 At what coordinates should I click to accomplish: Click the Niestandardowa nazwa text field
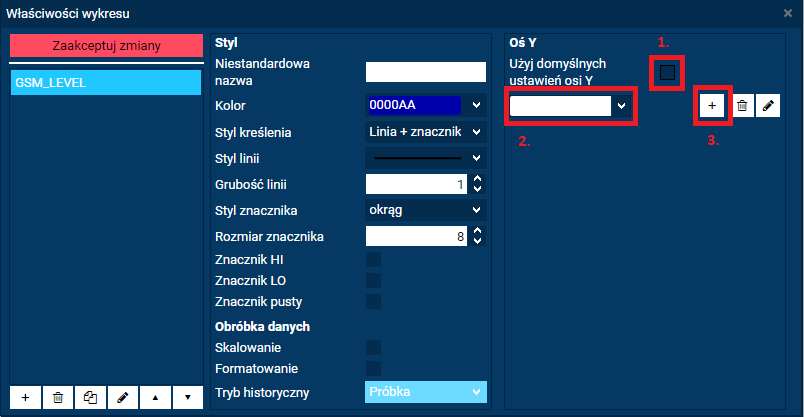coord(425,71)
